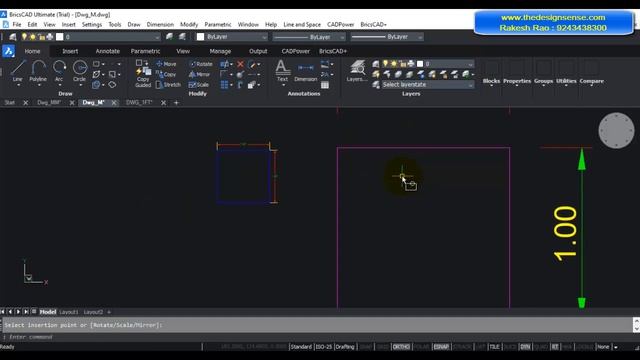The image size is (640, 360).
Task: Open the ByLayer lineweight dropdown
Action: click(420, 37)
